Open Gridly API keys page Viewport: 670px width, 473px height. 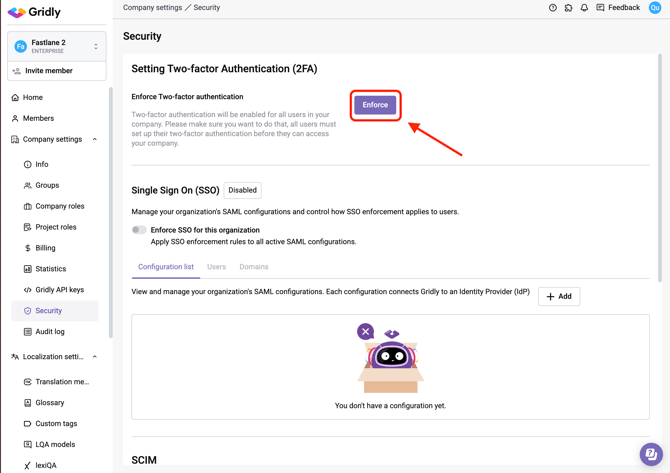click(x=59, y=290)
